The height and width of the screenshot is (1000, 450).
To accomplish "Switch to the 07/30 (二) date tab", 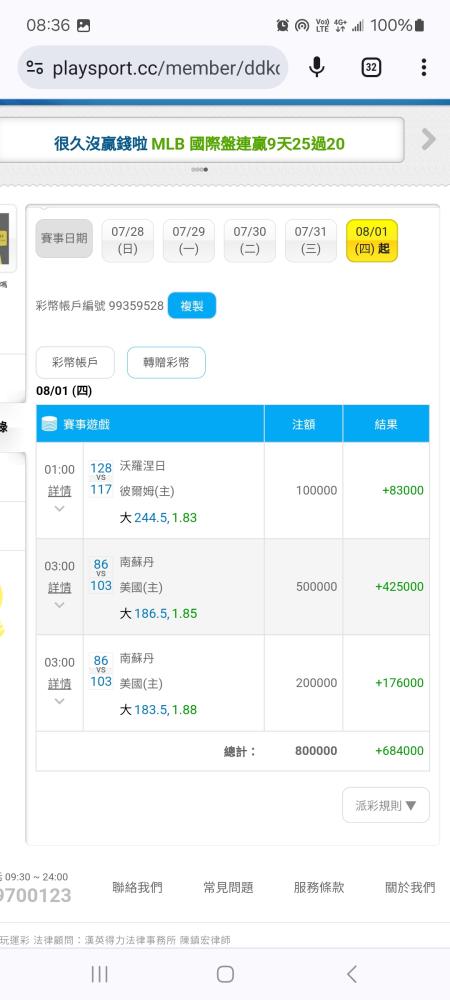I will (250, 240).
